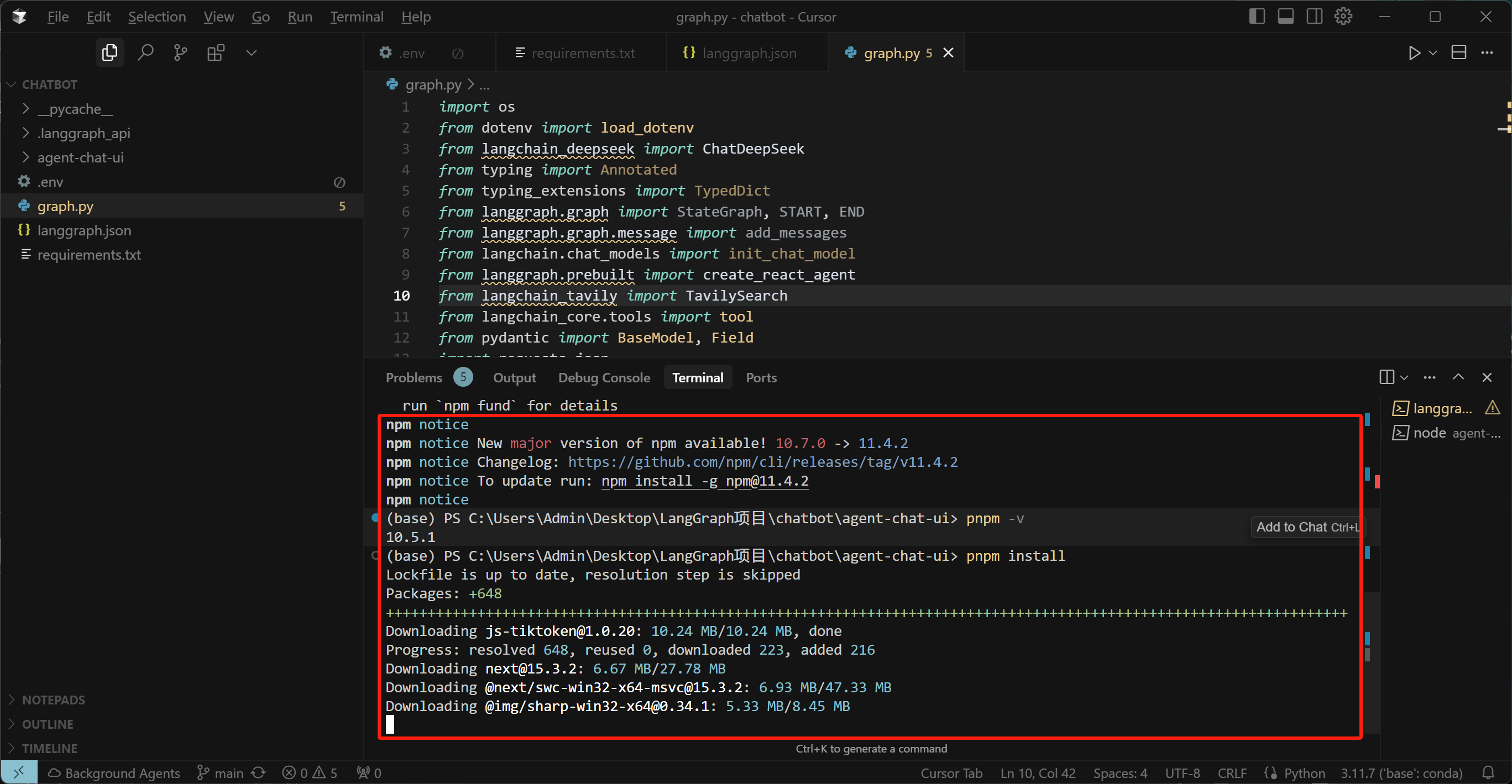The image size is (1512, 784).
Task: Open .env file in explorer
Action: (x=182, y=182)
